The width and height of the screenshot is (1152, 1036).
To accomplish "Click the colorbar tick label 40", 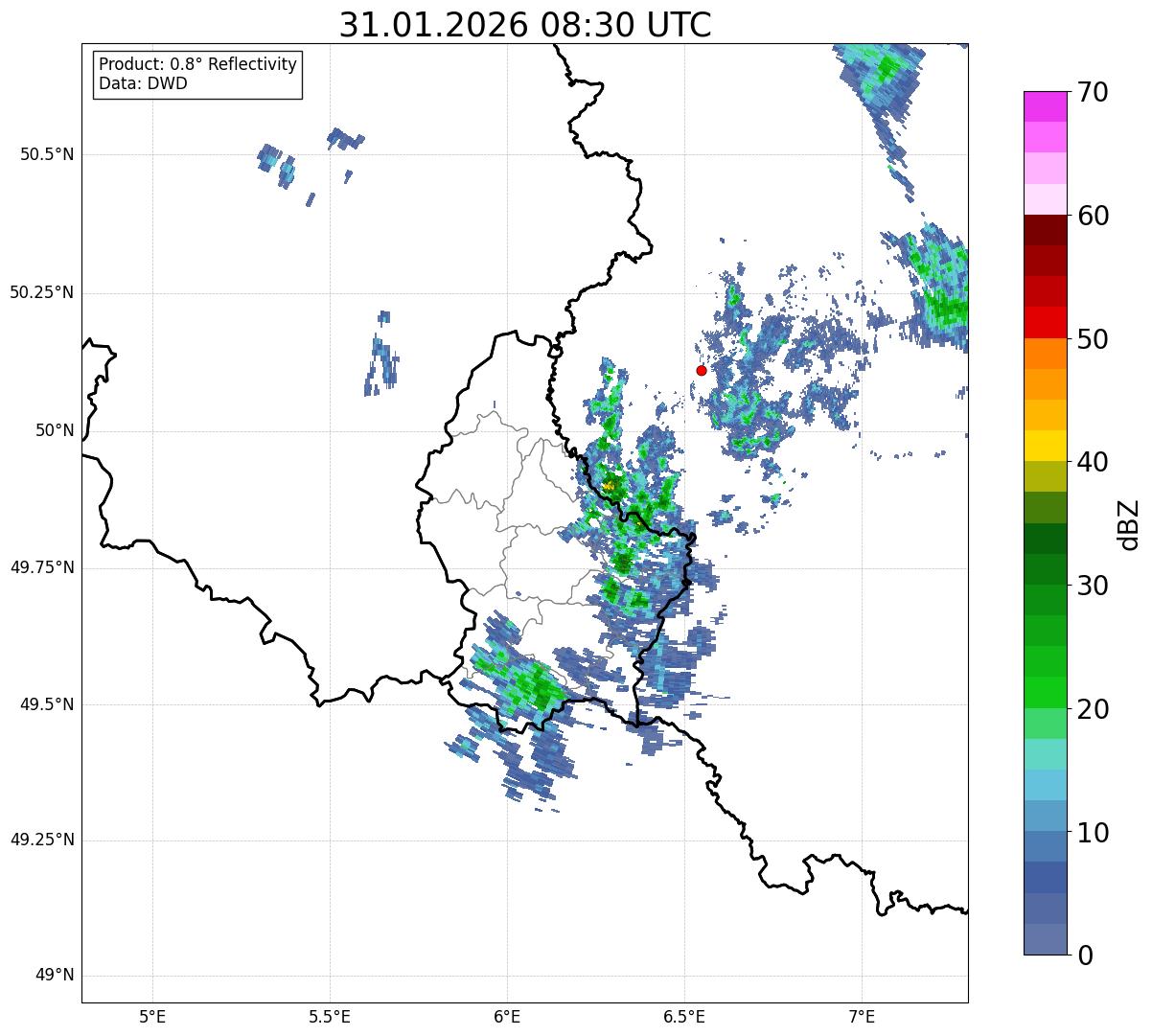I will coord(1093,462).
